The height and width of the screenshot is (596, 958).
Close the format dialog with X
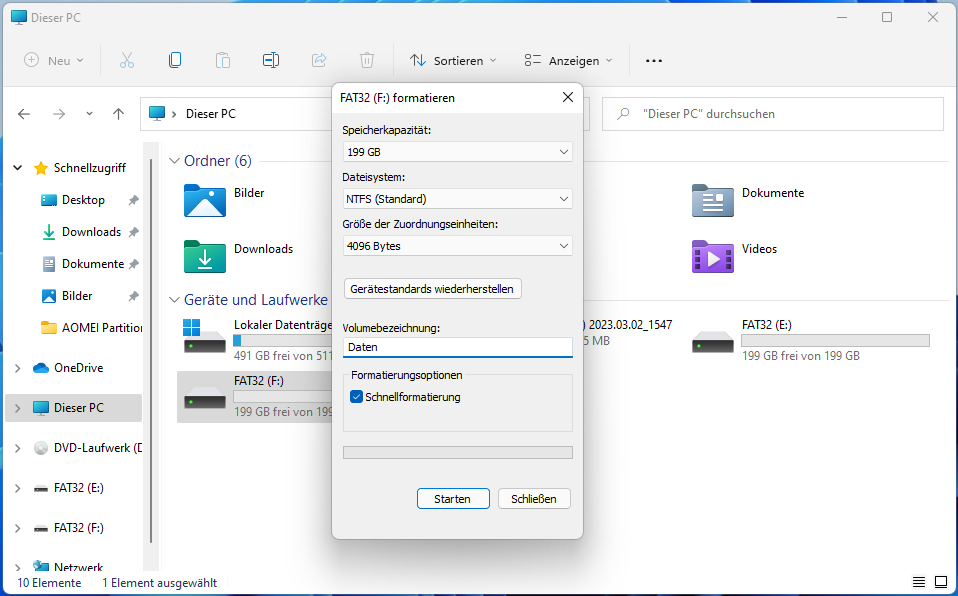click(568, 97)
